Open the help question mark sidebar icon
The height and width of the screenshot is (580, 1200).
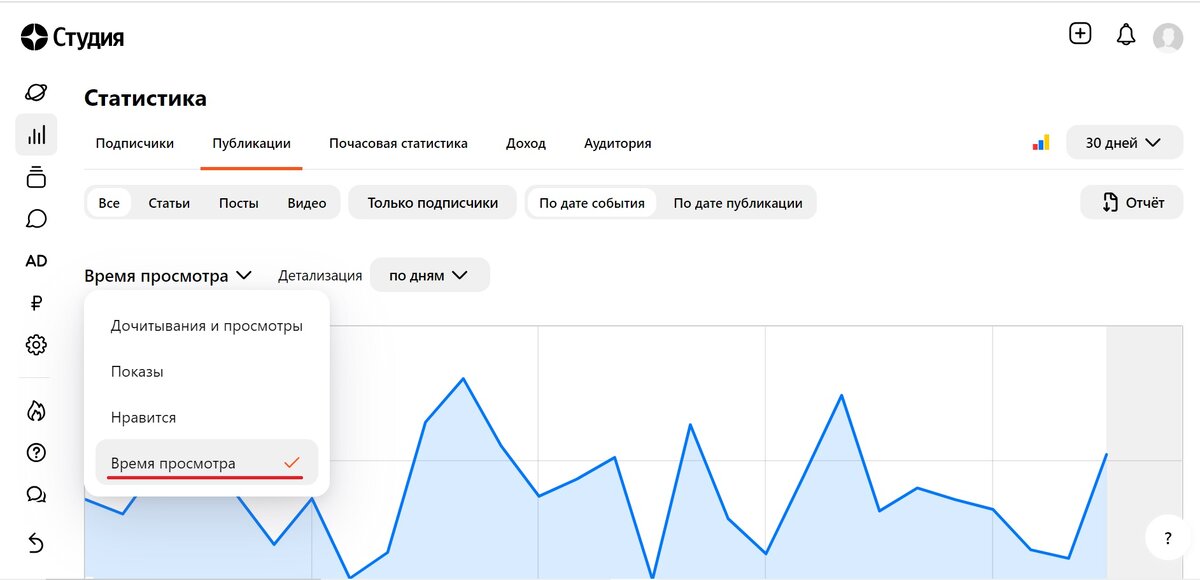coord(36,452)
